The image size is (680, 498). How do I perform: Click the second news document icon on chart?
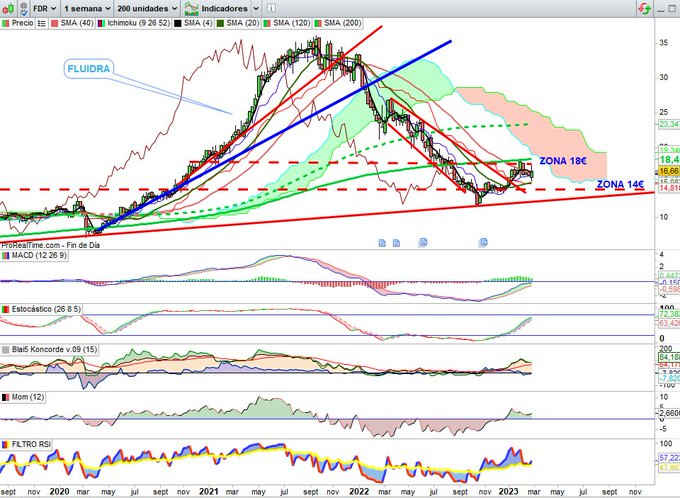[x=396, y=243]
